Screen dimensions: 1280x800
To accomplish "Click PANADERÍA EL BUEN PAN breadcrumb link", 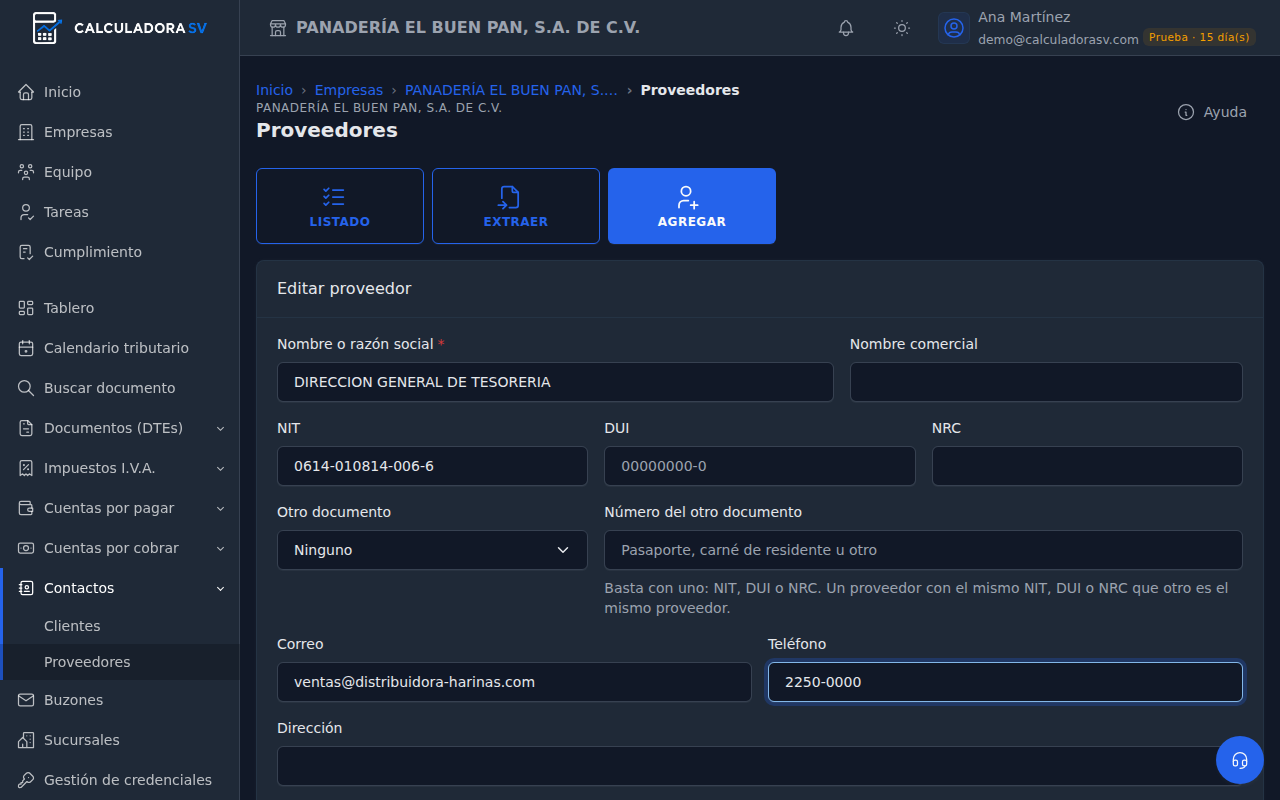I will click(x=511, y=90).
